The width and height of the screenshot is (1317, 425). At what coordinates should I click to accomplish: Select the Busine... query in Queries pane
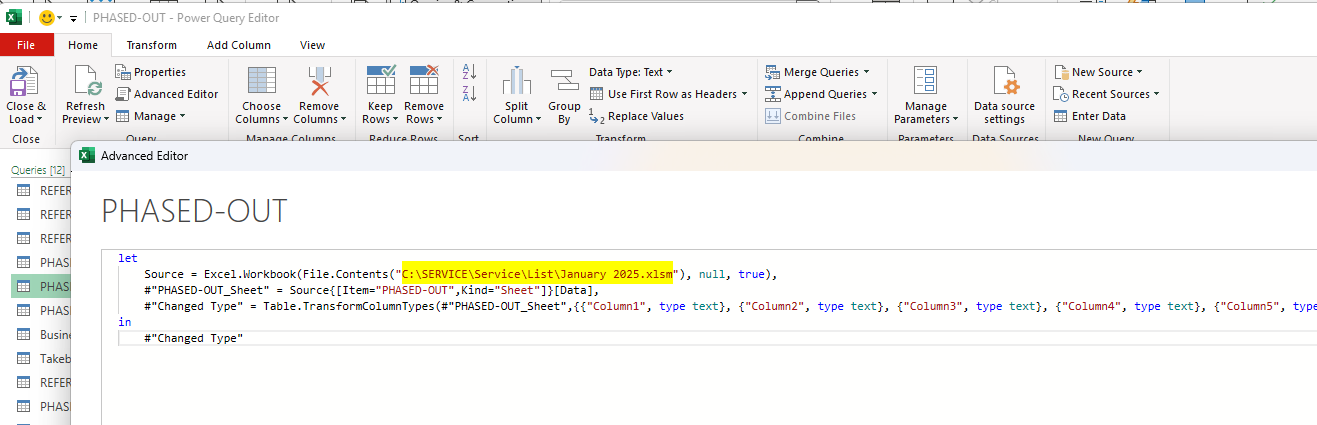[x=44, y=335]
